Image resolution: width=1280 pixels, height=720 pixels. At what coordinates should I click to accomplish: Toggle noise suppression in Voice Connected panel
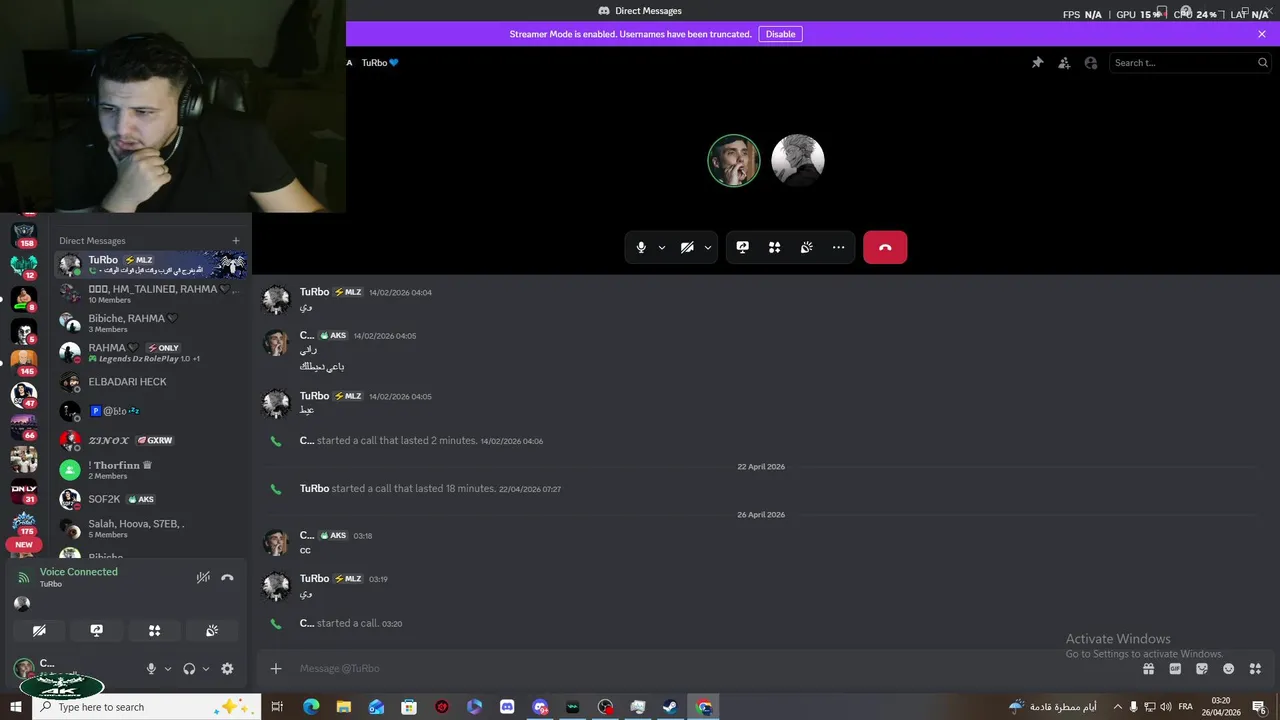(x=203, y=577)
